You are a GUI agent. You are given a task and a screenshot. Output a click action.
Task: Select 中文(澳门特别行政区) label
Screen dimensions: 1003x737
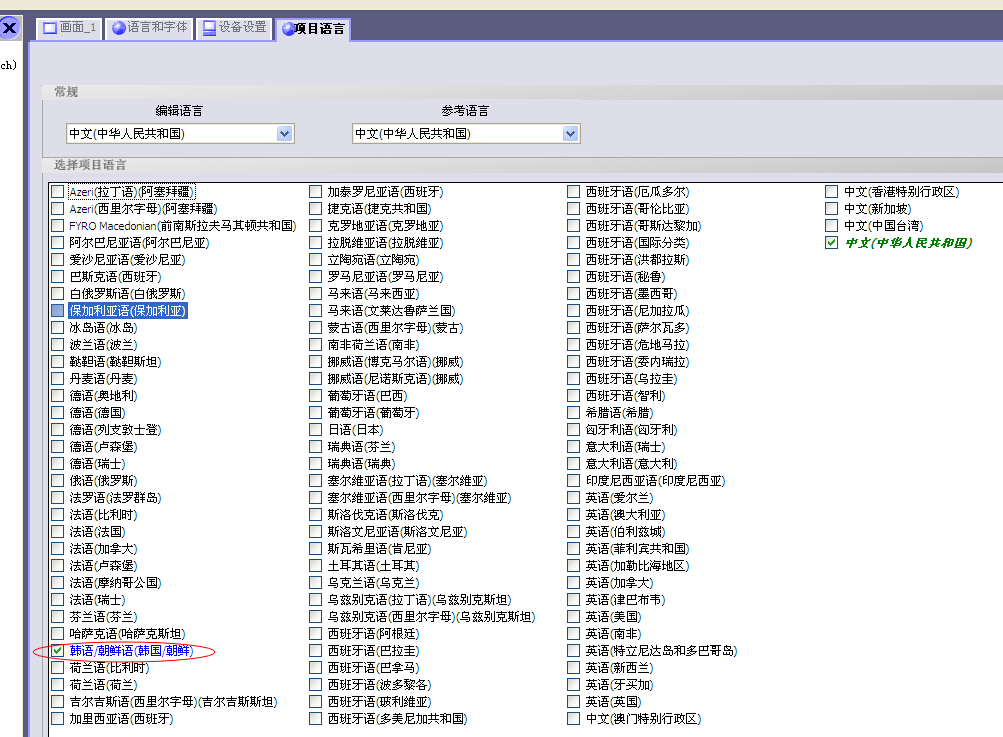coord(644,719)
